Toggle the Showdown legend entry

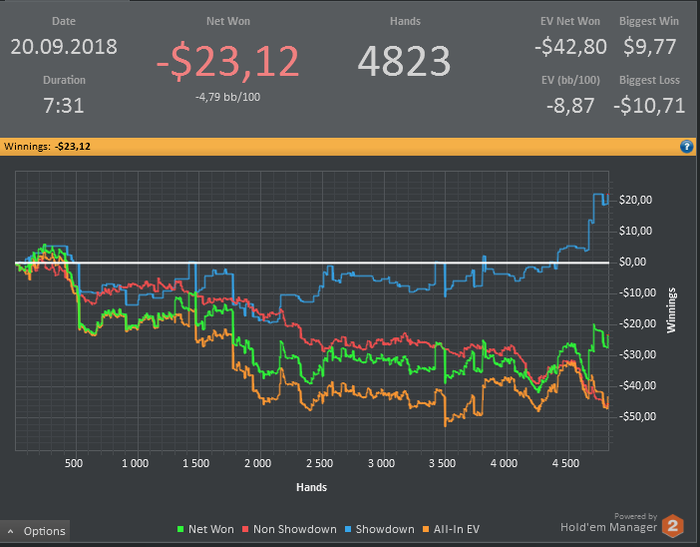coord(379,529)
